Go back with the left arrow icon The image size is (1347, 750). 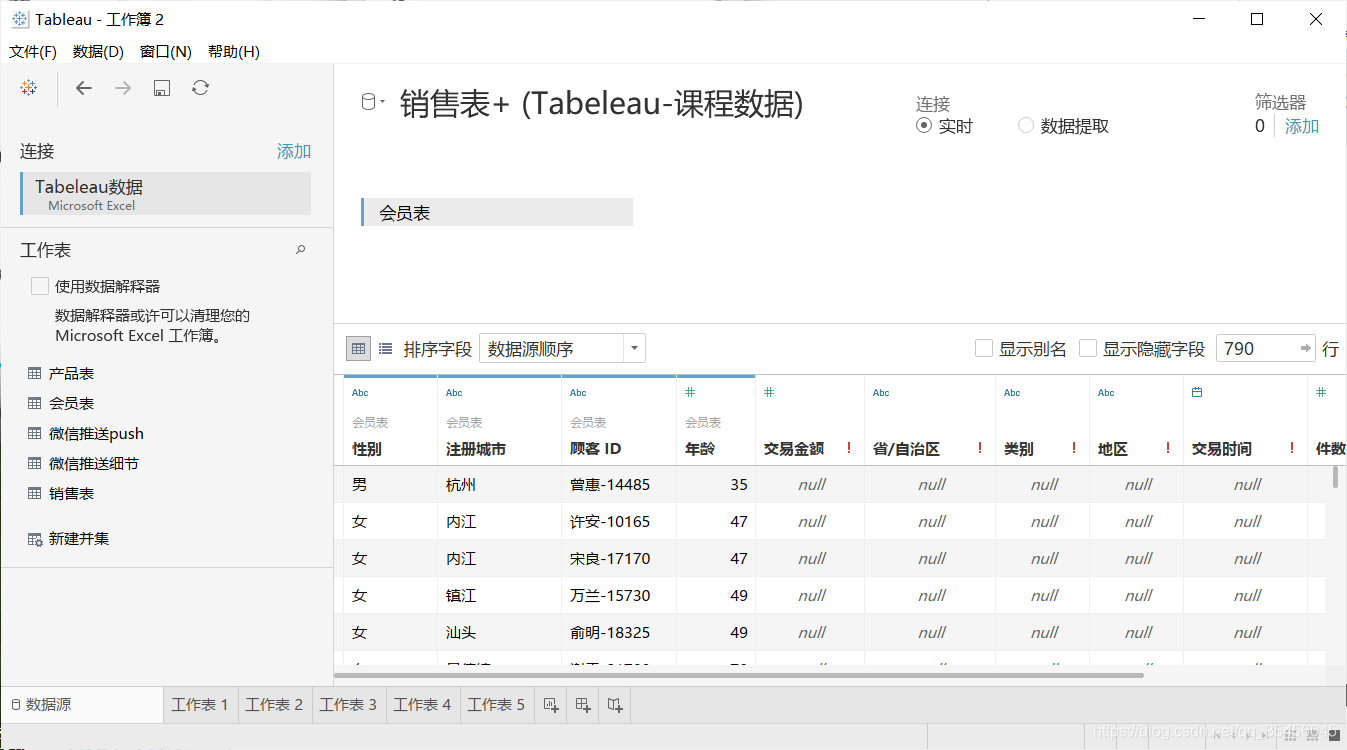[x=84, y=88]
